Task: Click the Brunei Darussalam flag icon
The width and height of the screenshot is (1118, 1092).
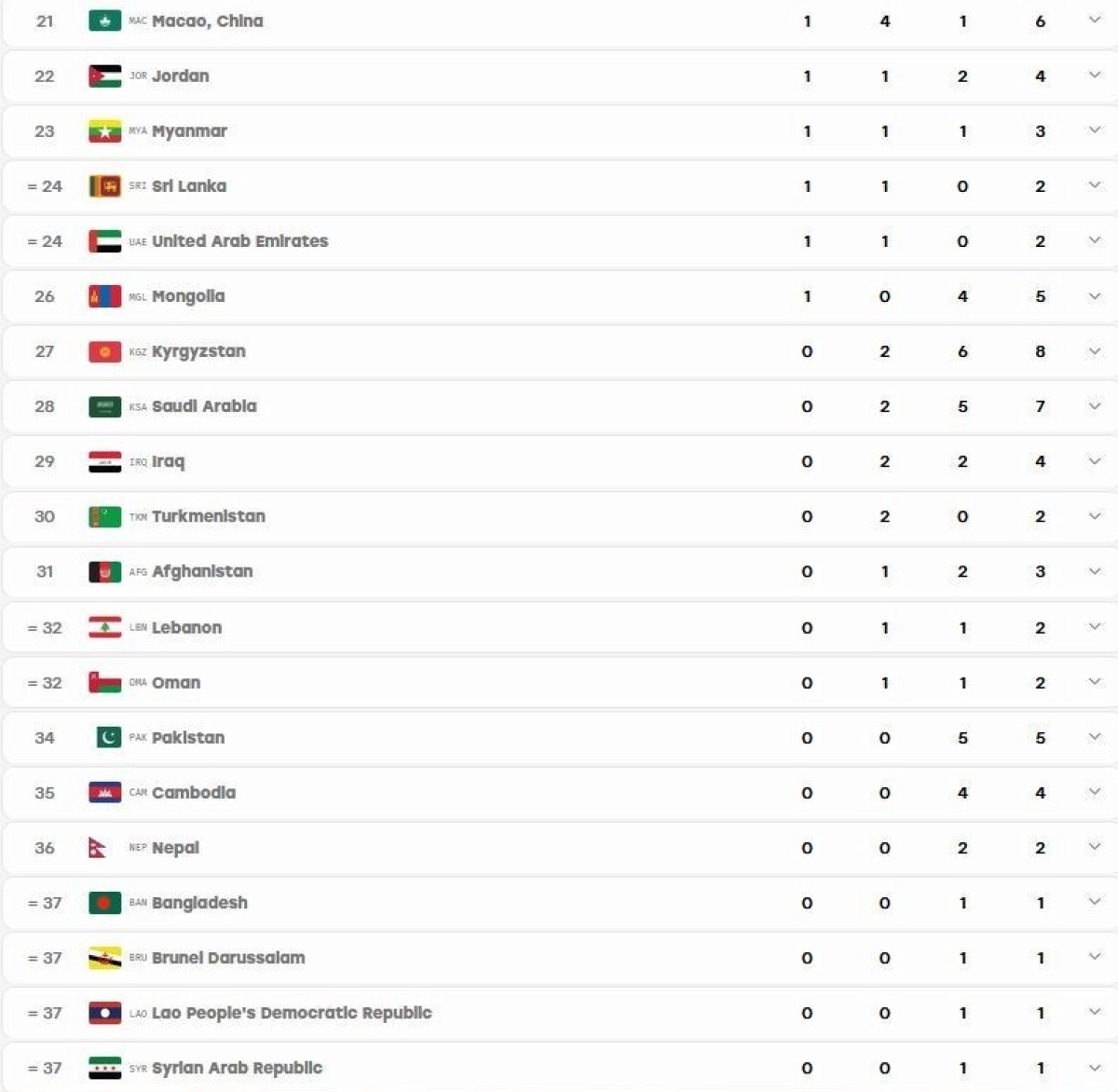Action: (104, 958)
